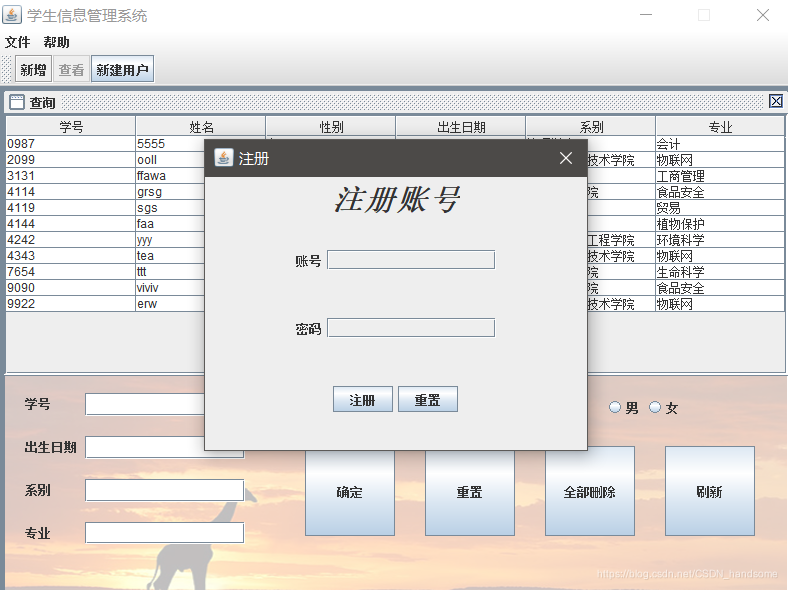The image size is (788, 590).
Task: Click the Java icon in main title bar
Action: (x=12, y=15)
